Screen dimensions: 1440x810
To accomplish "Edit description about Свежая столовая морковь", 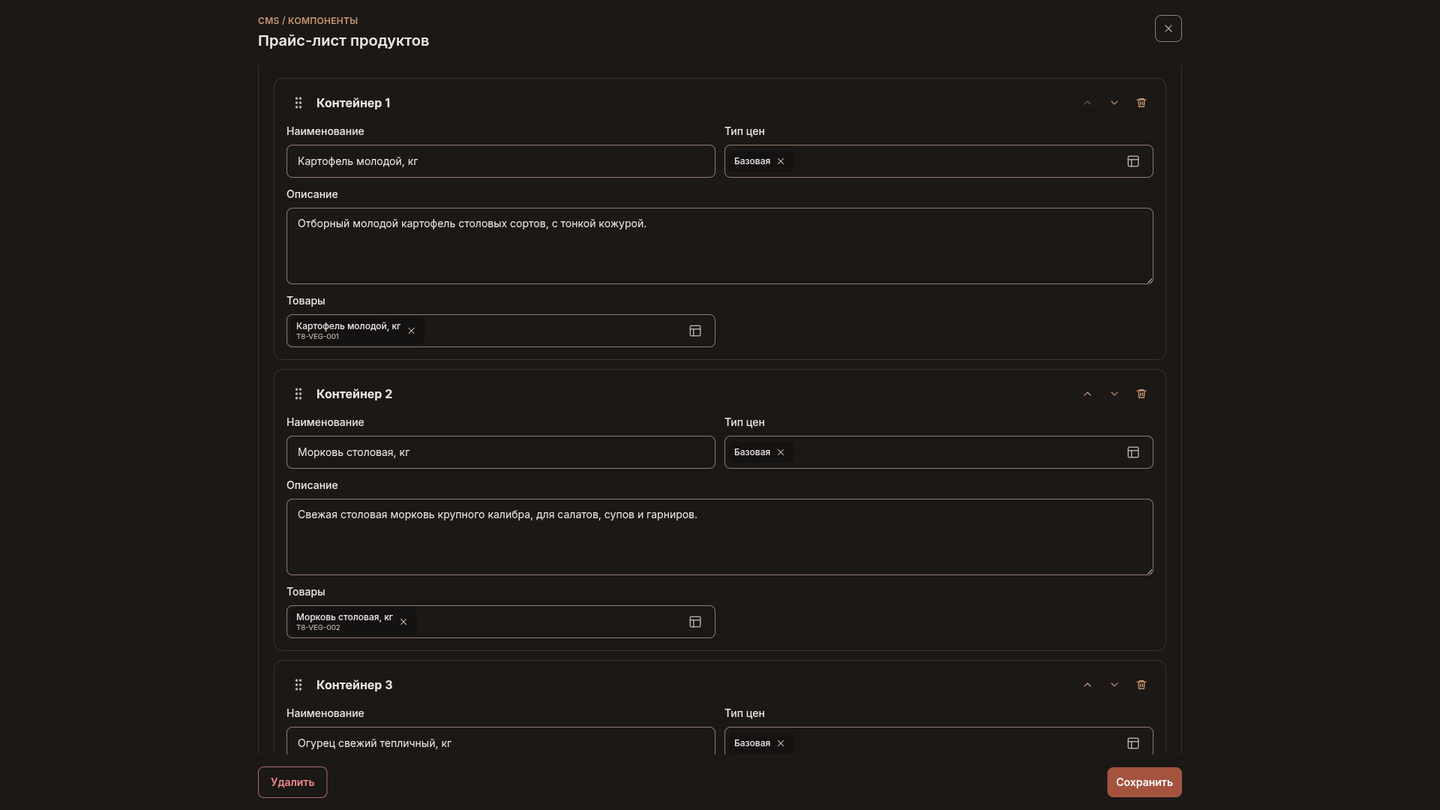I will [719, 537].
